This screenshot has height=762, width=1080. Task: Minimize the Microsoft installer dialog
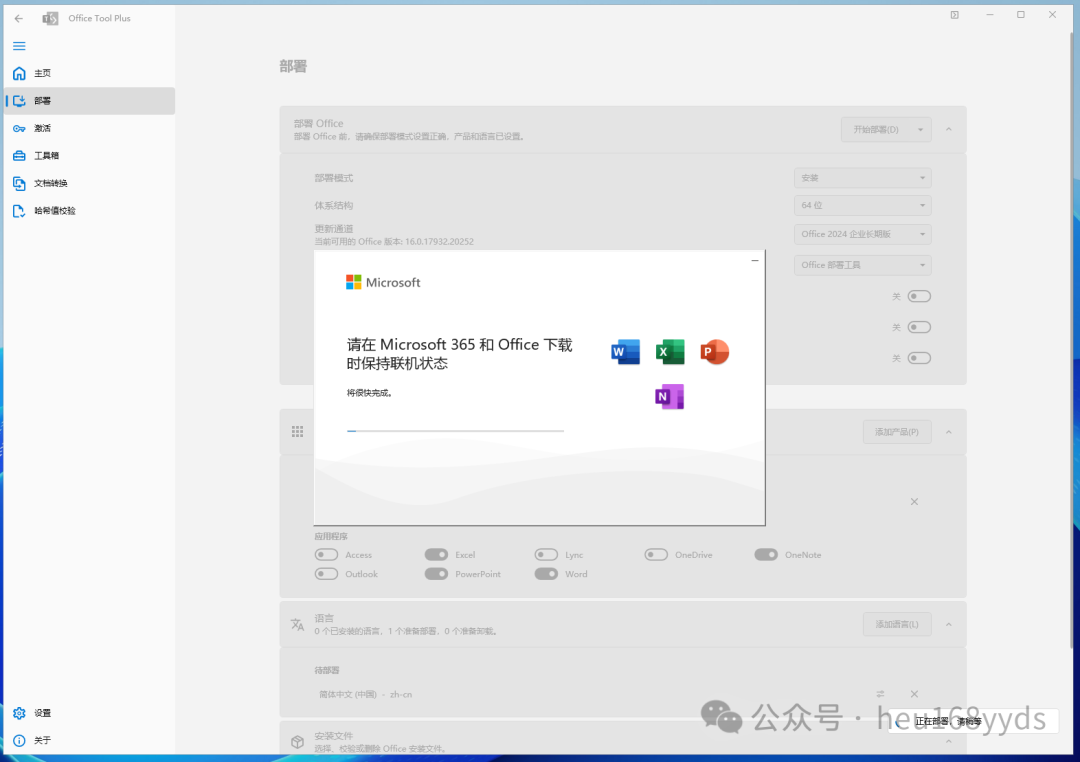point(755,260)
